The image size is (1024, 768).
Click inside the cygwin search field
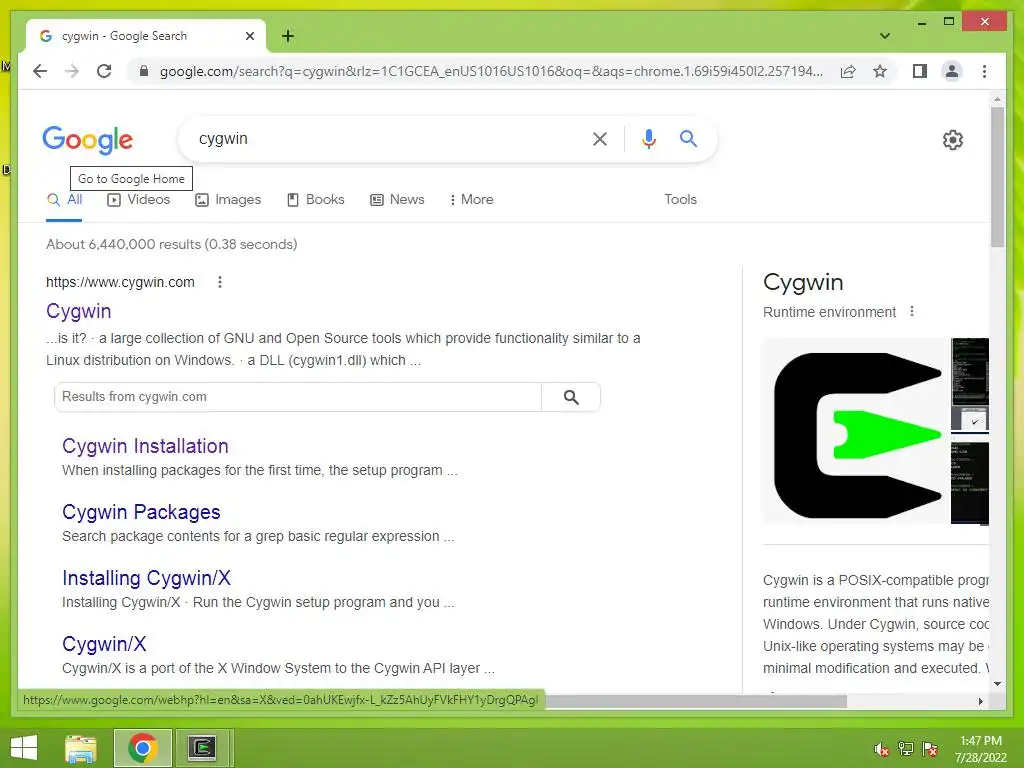pyautogui.click(x=385, y=138)
